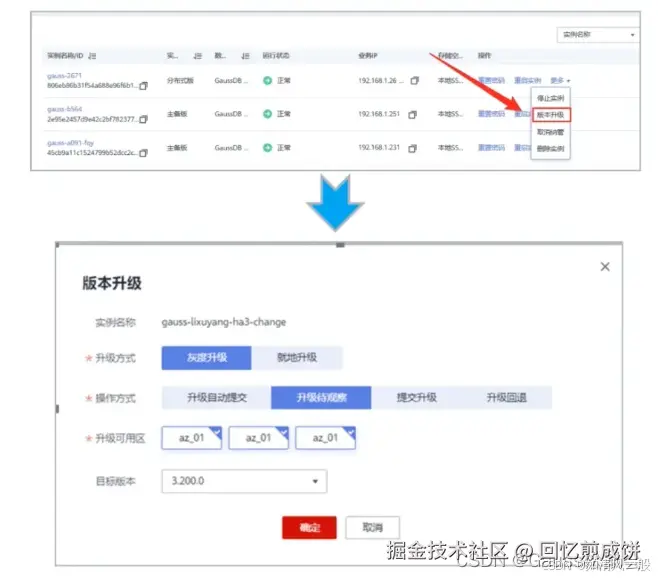Click the red 确定 button
This screenshot has width=658, height=579.
click(x=309, y=527)
